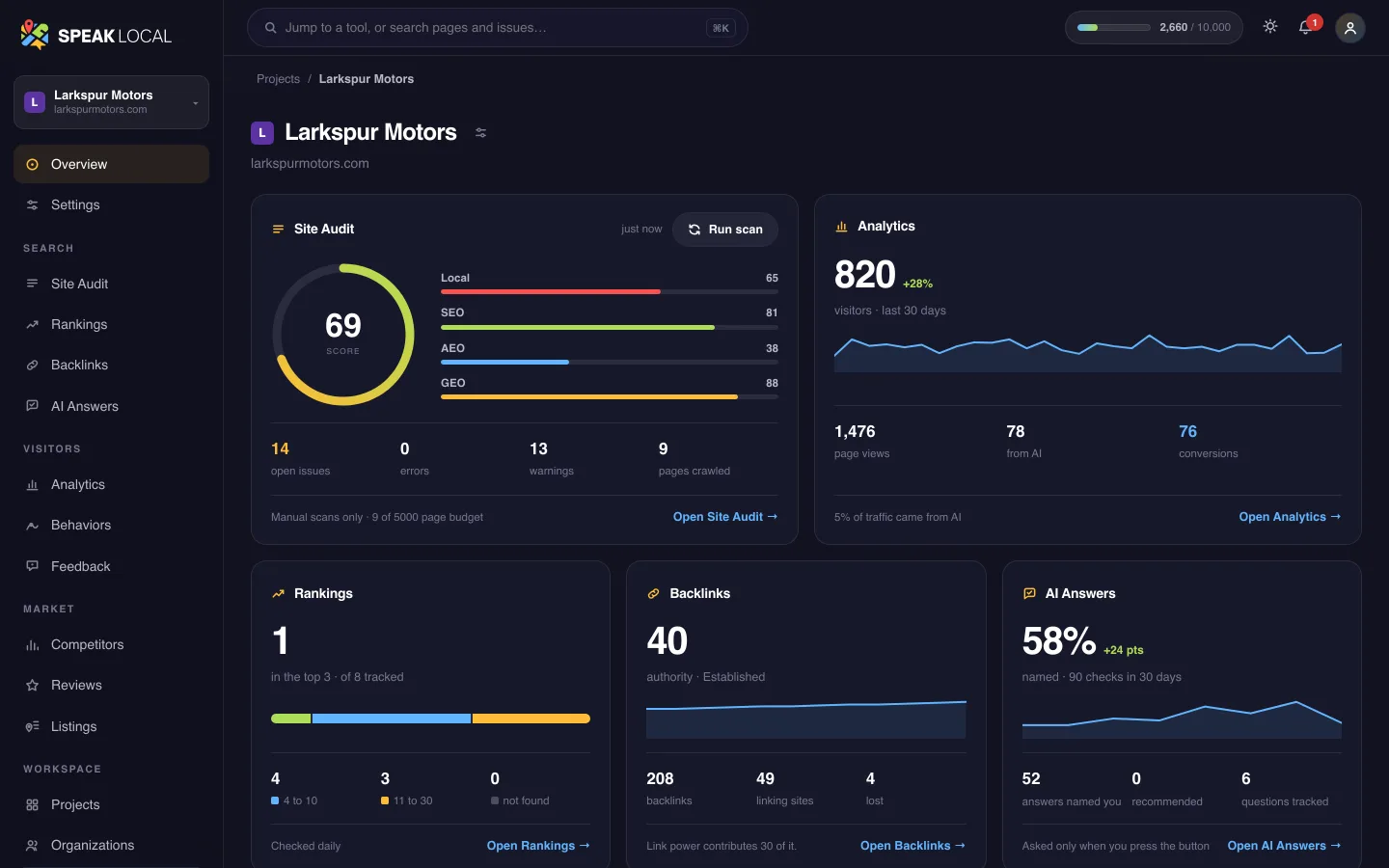The image size is (1389, 868).
Task: Click the 69 score circular gauge
Action: pos(343,335)
